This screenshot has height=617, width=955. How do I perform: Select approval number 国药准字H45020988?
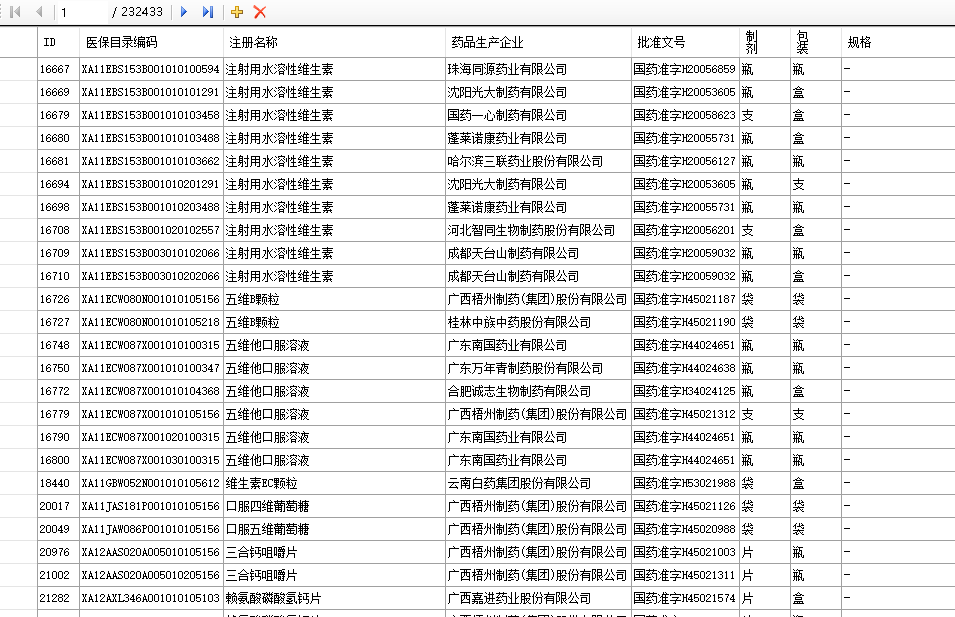tap(685, 530)
